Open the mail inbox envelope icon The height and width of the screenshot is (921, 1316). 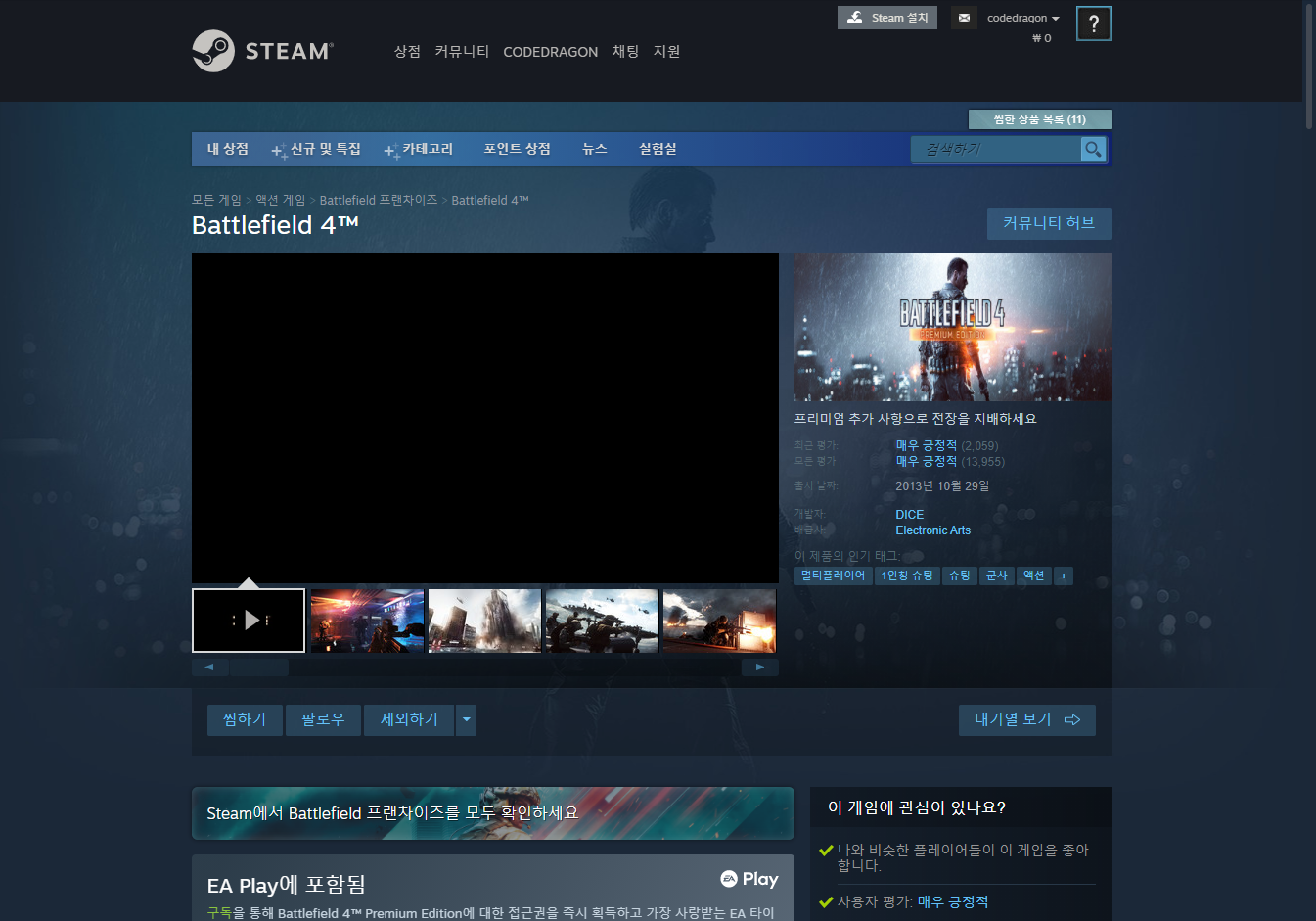click(964, 18)
